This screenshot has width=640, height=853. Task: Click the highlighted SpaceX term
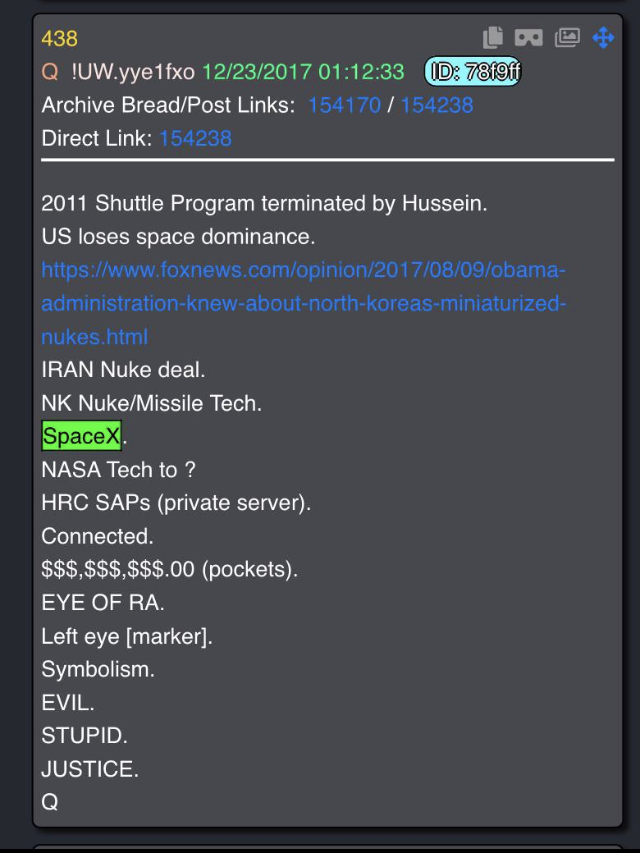[x=81, y=436]
